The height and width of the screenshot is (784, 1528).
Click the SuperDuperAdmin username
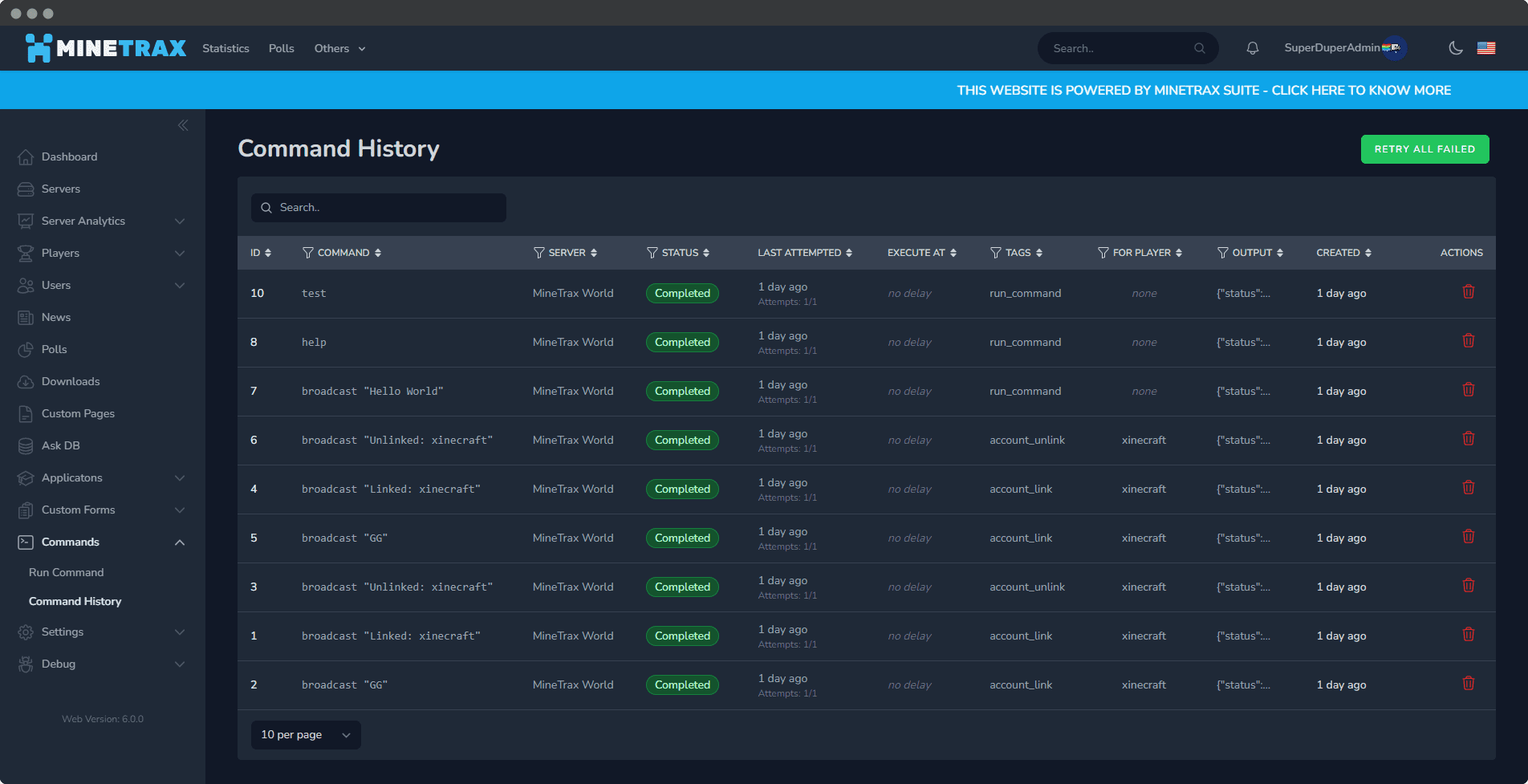coord(1331,48)
